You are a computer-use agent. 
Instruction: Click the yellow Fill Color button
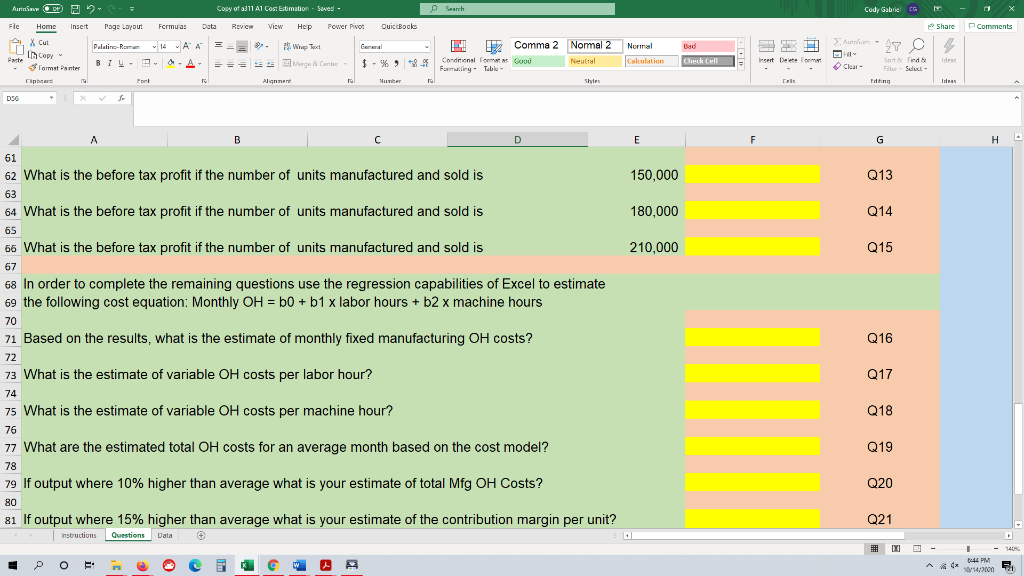(x=170, y=63)
